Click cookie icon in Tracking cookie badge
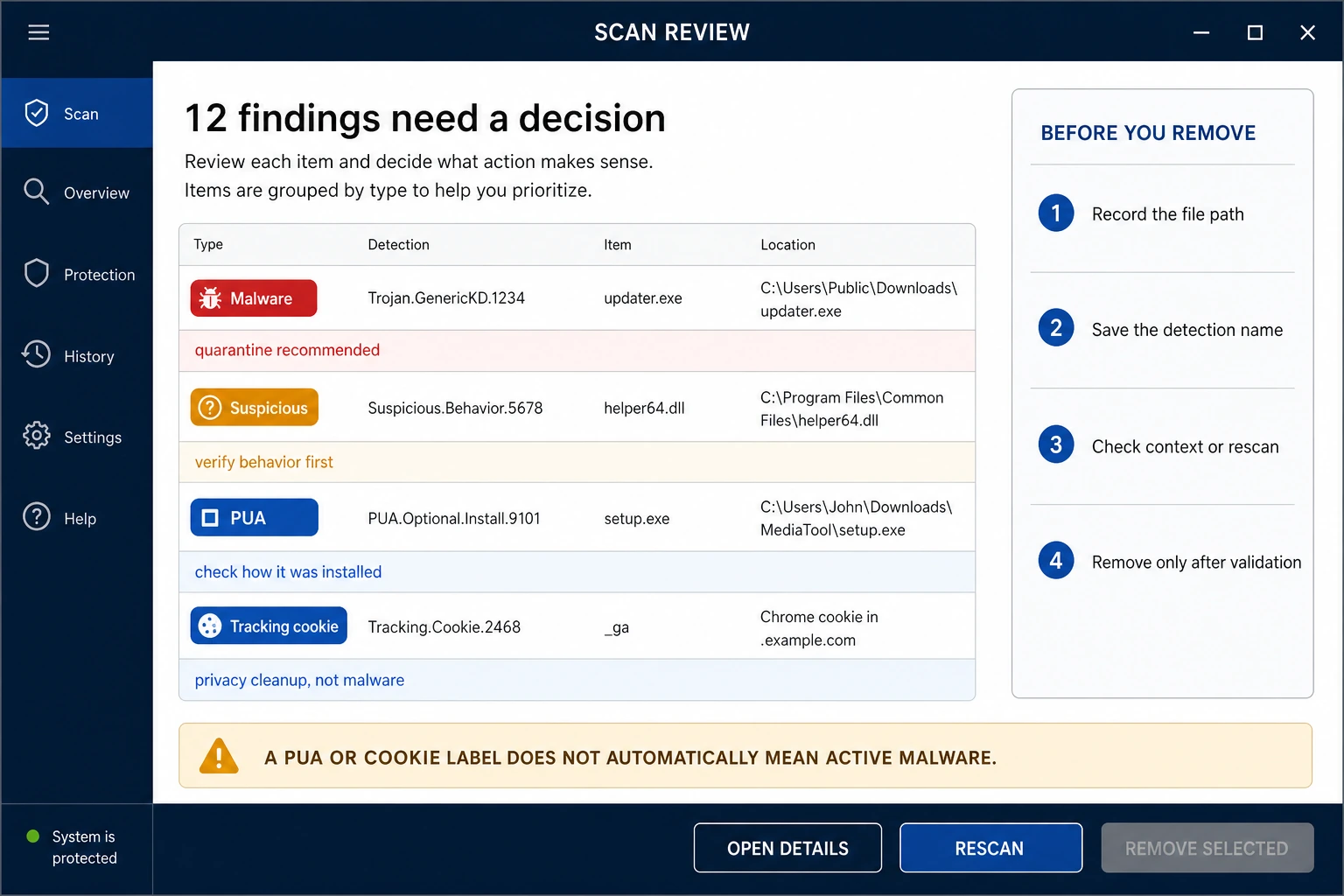The width and height of the screenshot is (1344, 896). coord(210,626)
